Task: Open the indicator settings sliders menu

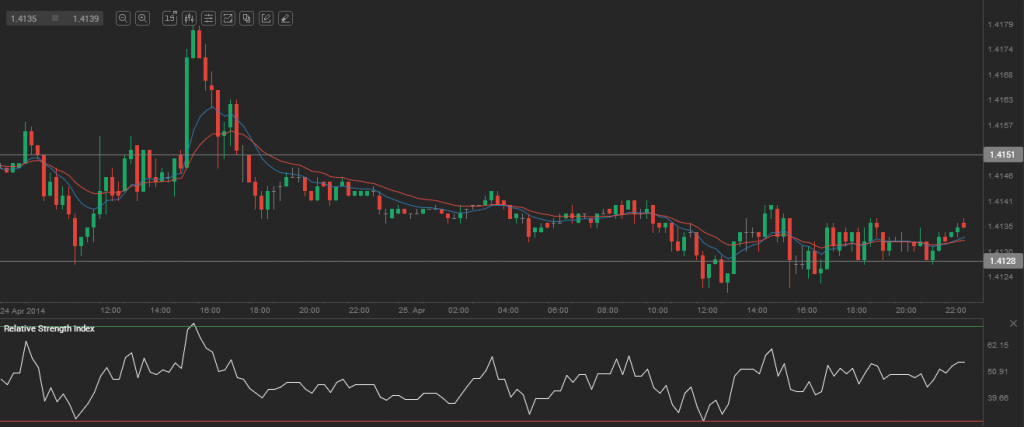Action: coord(208,18)
